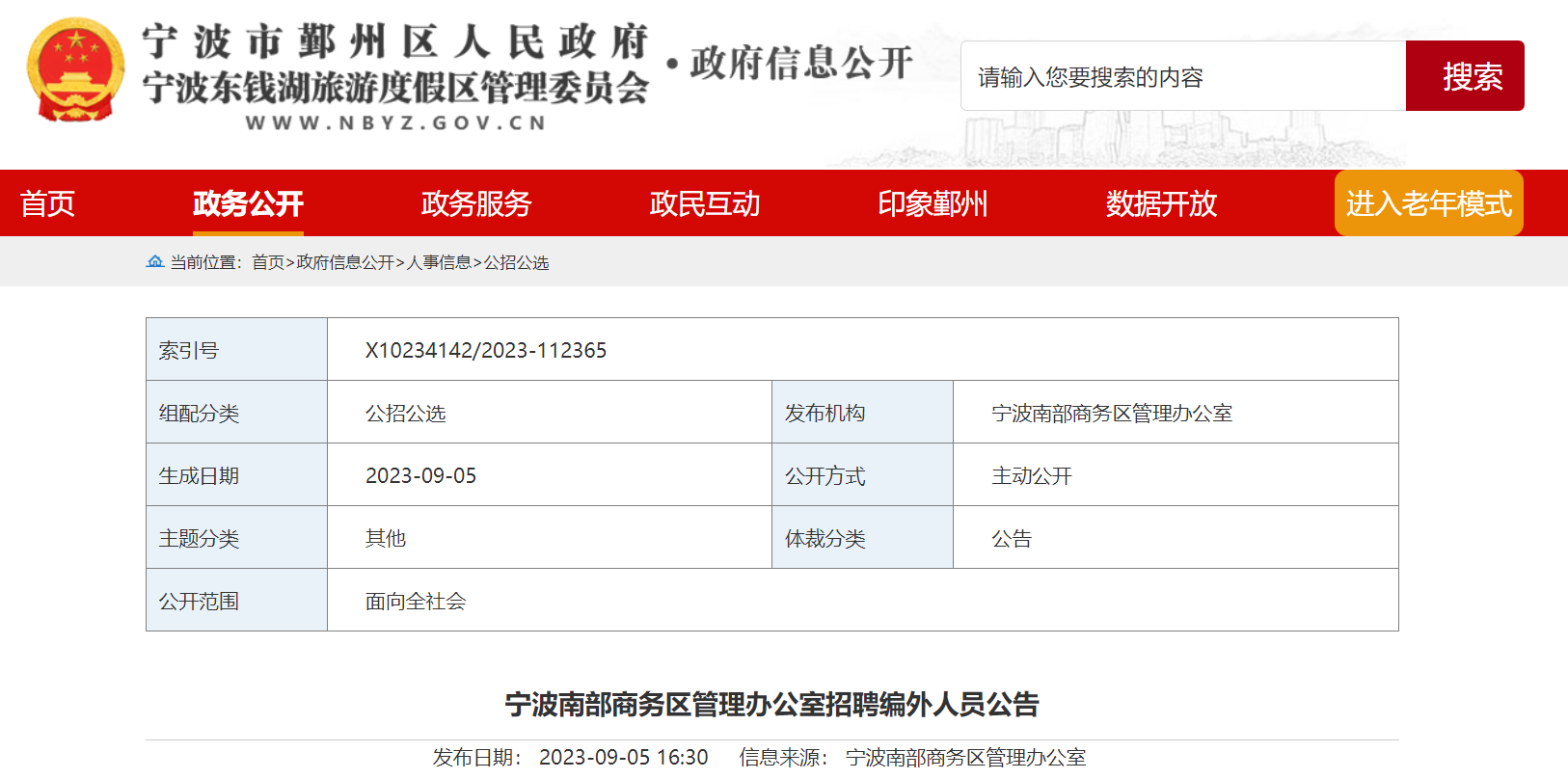Click the 宁波市鄞州区人民政府 site title

pos(395,42)
